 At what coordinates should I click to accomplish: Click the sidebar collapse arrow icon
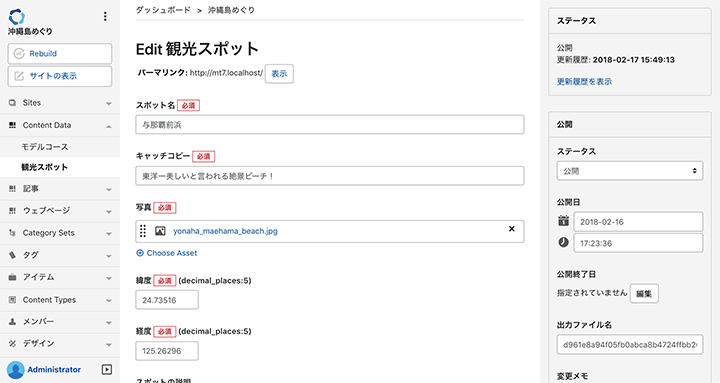(x=107, y=369)
